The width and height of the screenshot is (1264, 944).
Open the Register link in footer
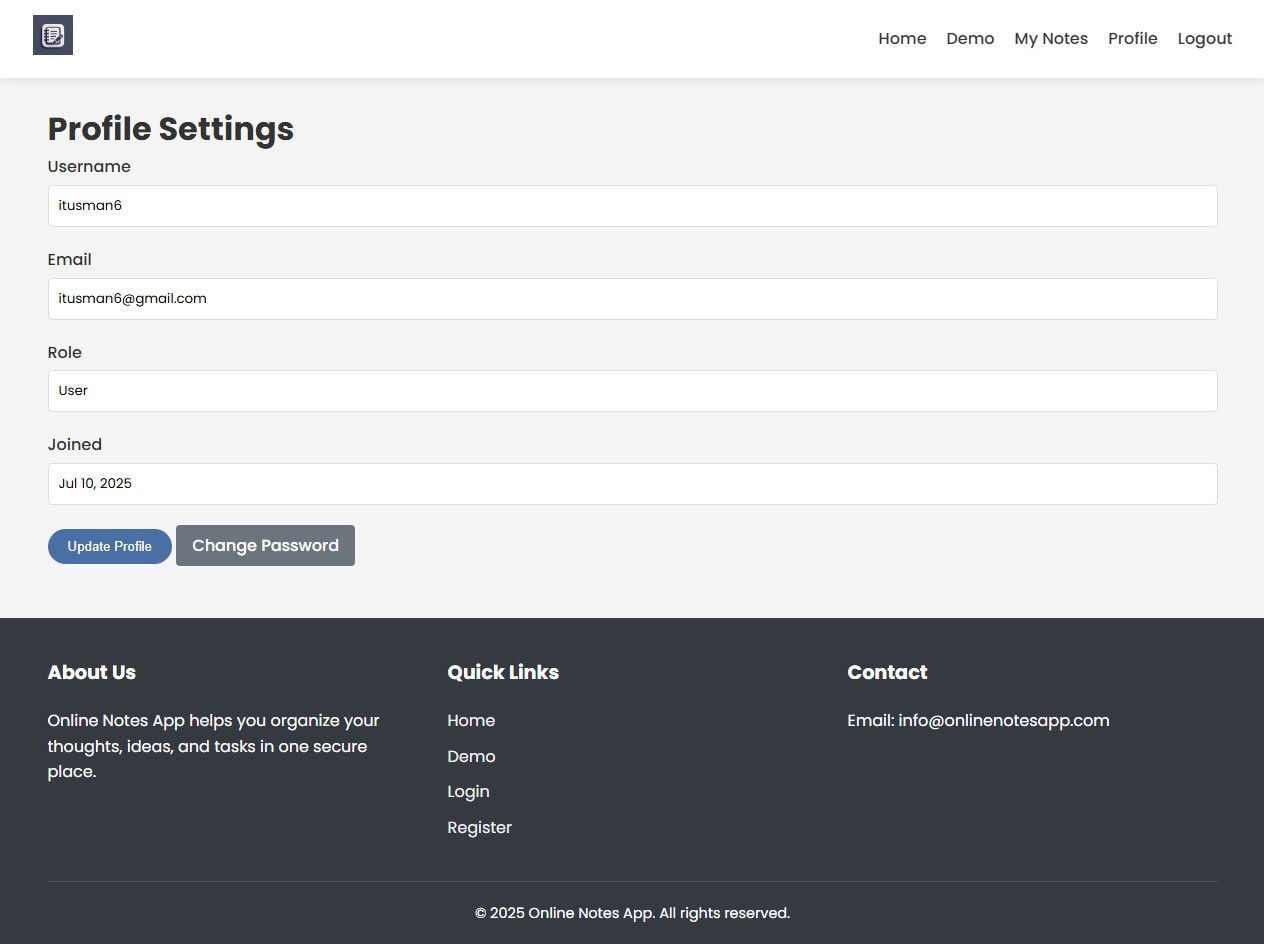[x=479, y=828]
